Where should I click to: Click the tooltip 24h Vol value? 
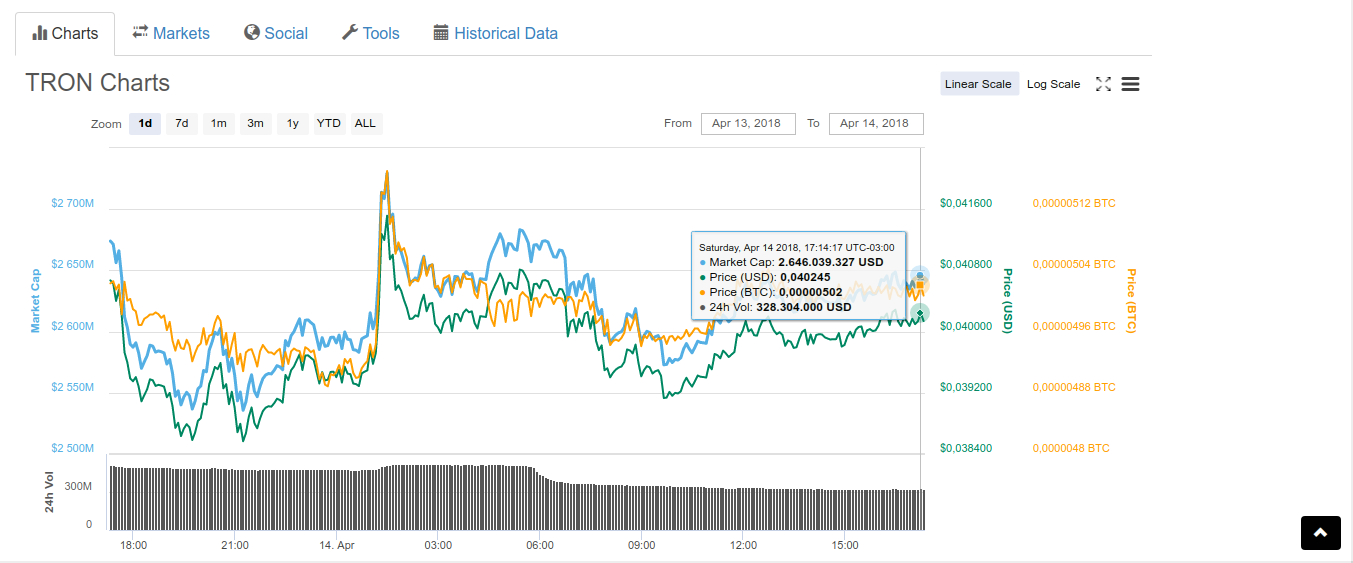point(804,307)
